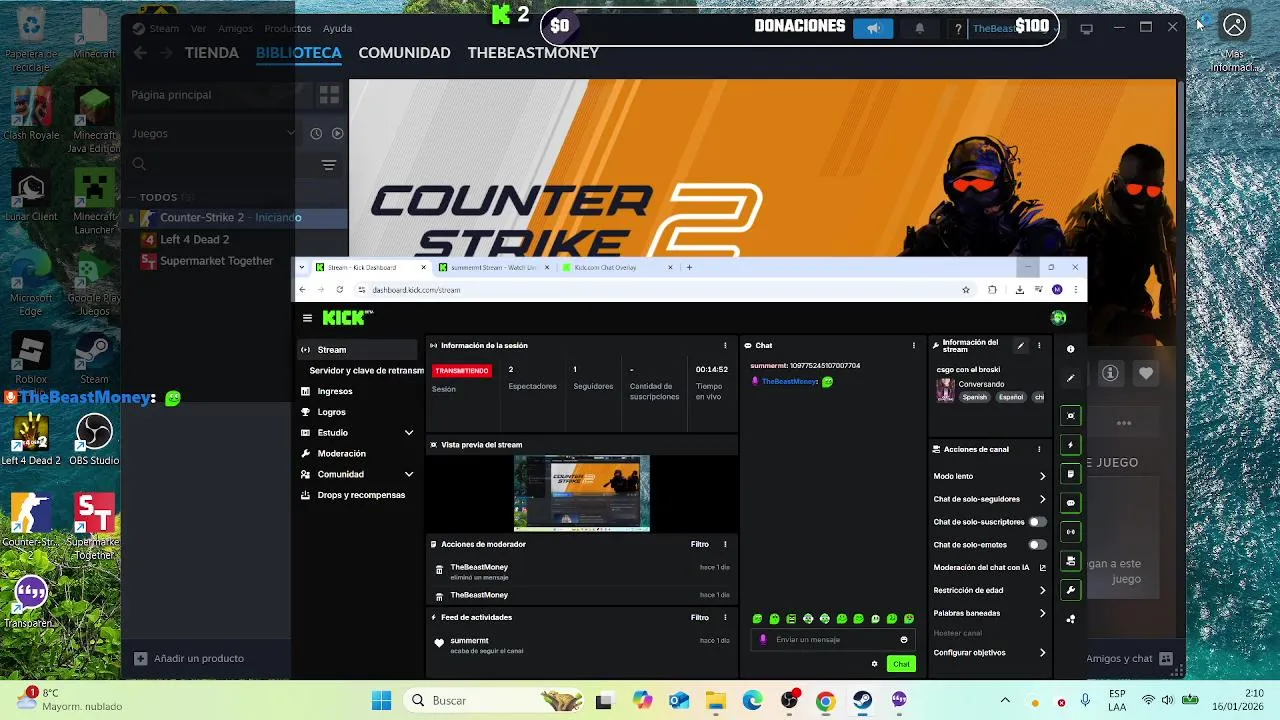Expand Modo lento options

[1042, 476]
